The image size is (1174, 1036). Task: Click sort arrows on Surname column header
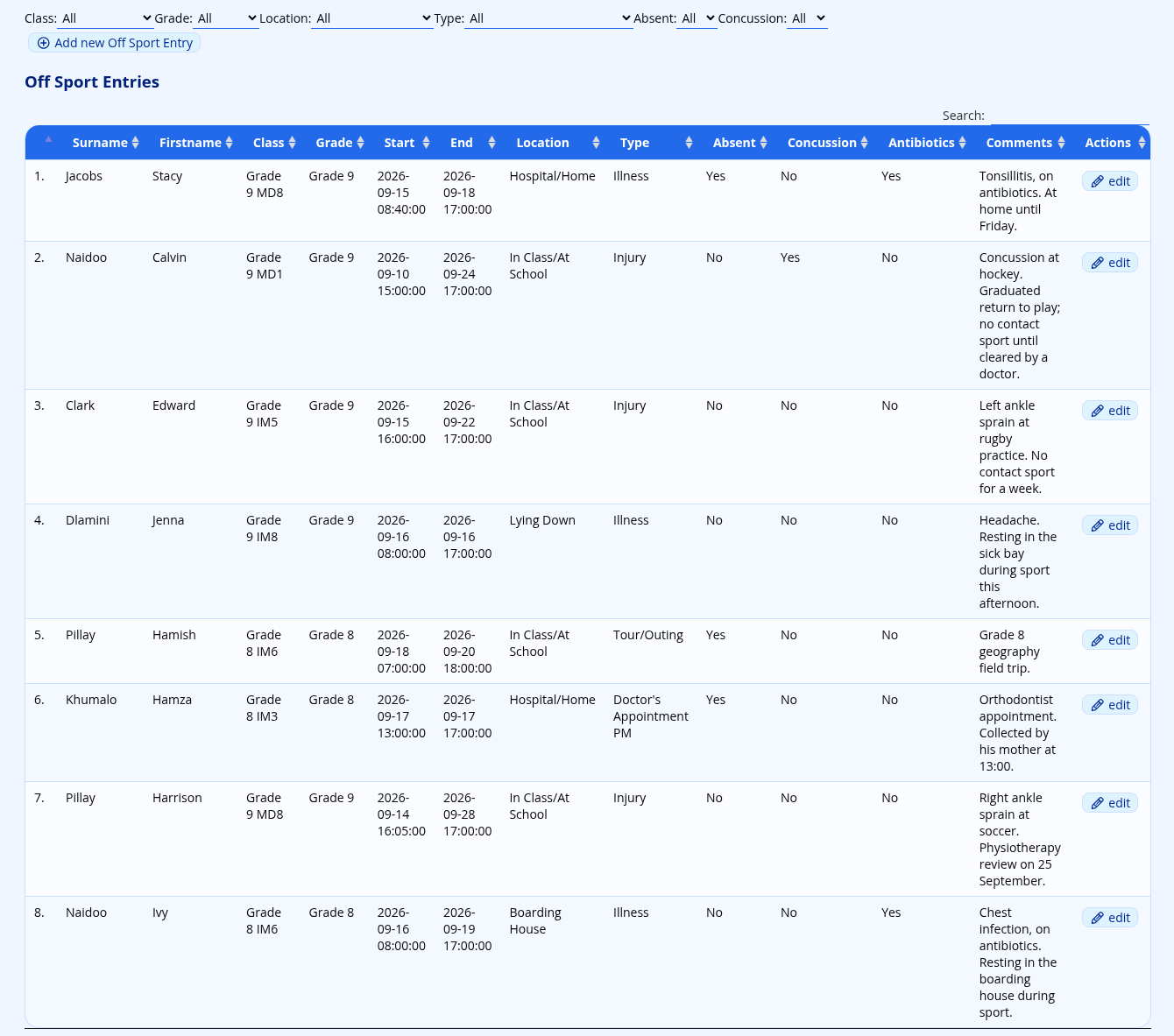135,143
